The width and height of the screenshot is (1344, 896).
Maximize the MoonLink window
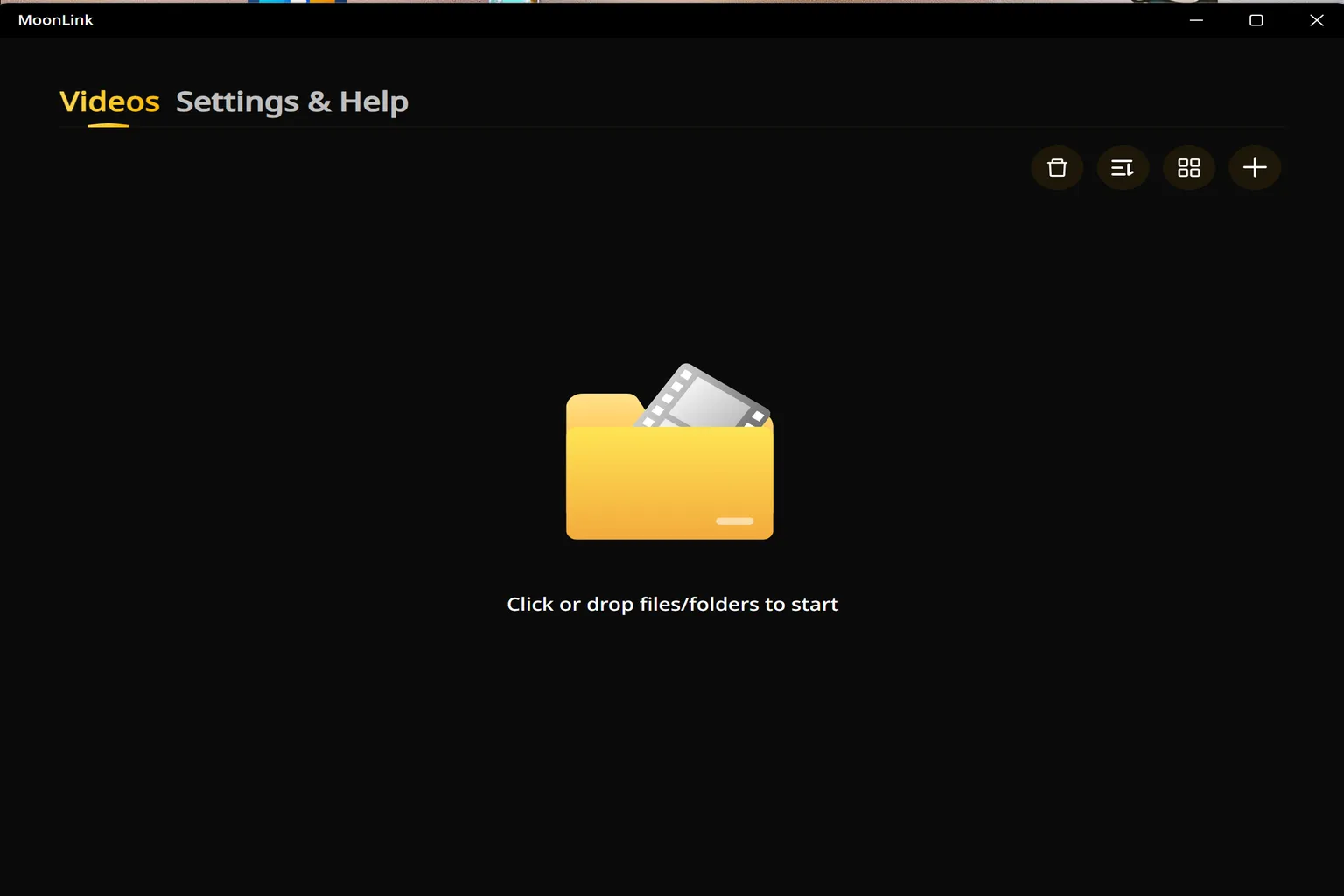[x=1256, y=19]
